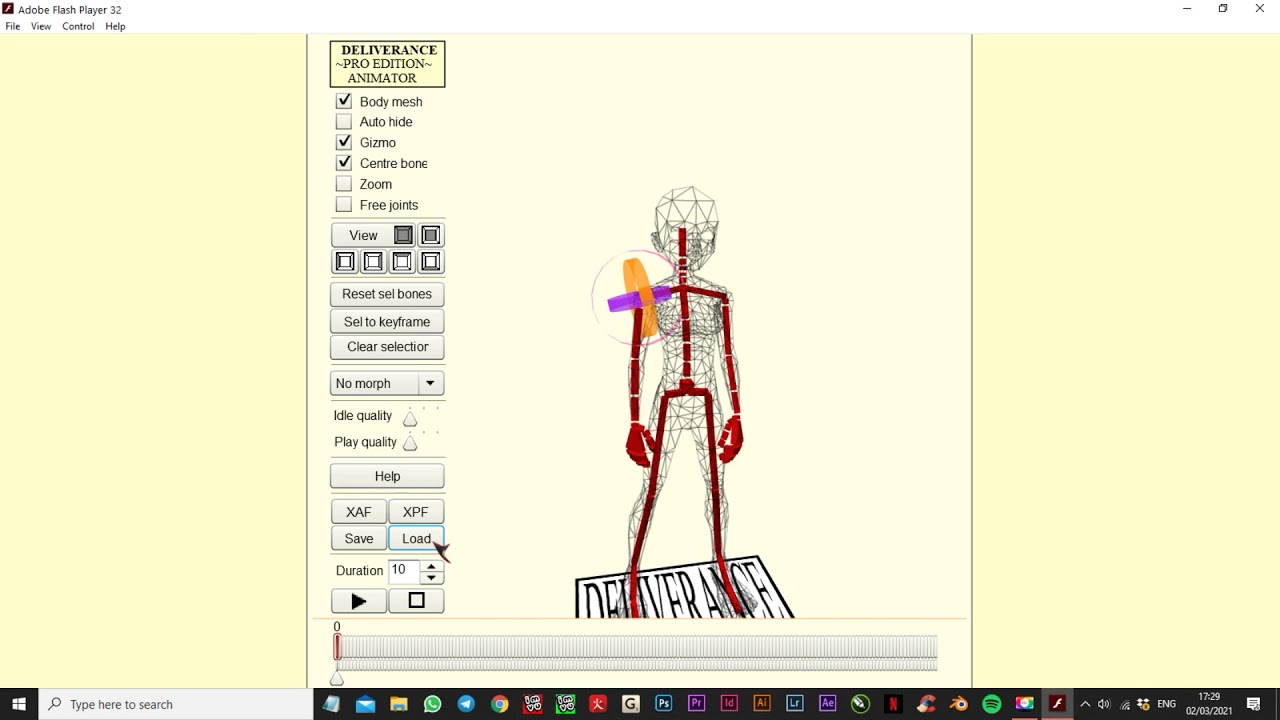Launch InDesign from the taskbar
This screenshot has height=720, width=1280.
729,704
